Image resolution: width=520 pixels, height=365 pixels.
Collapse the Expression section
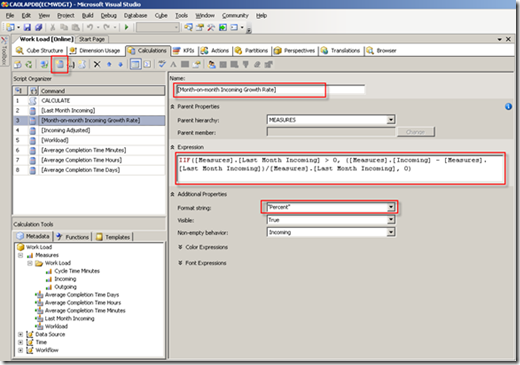point(173,147)
